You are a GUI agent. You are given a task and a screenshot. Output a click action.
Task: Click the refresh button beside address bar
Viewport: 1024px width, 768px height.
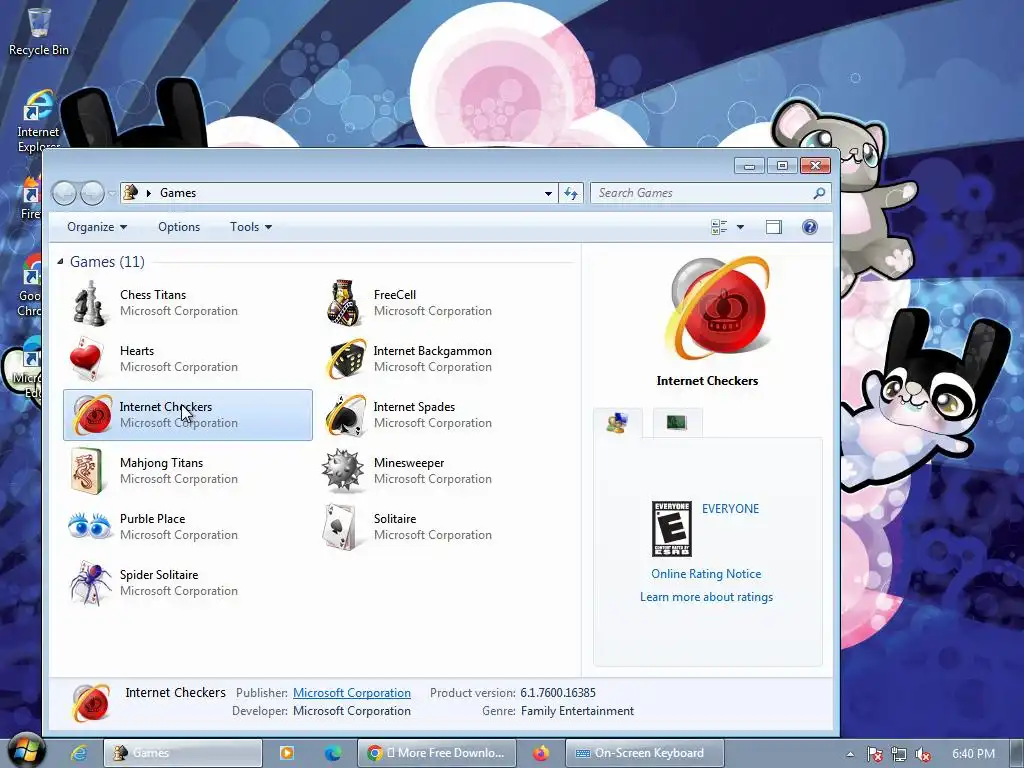pos(571,193)
